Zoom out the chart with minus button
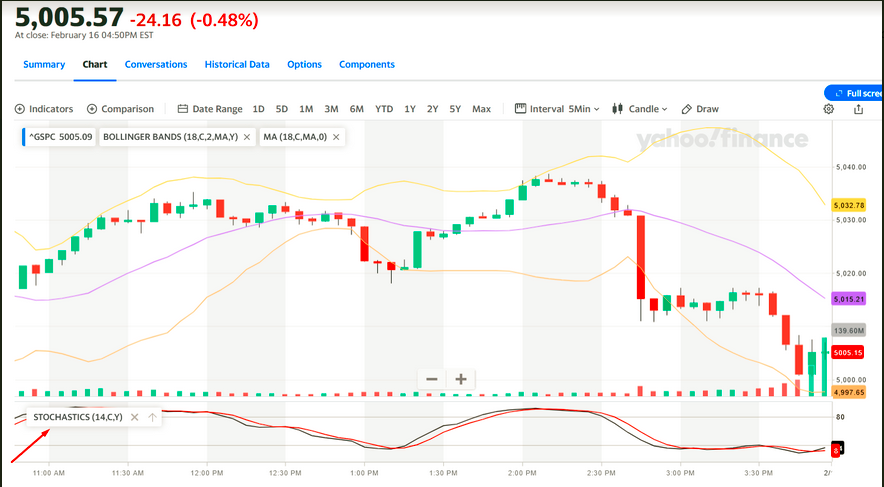This screenshot has width=884, height=487. pos(432,379)
